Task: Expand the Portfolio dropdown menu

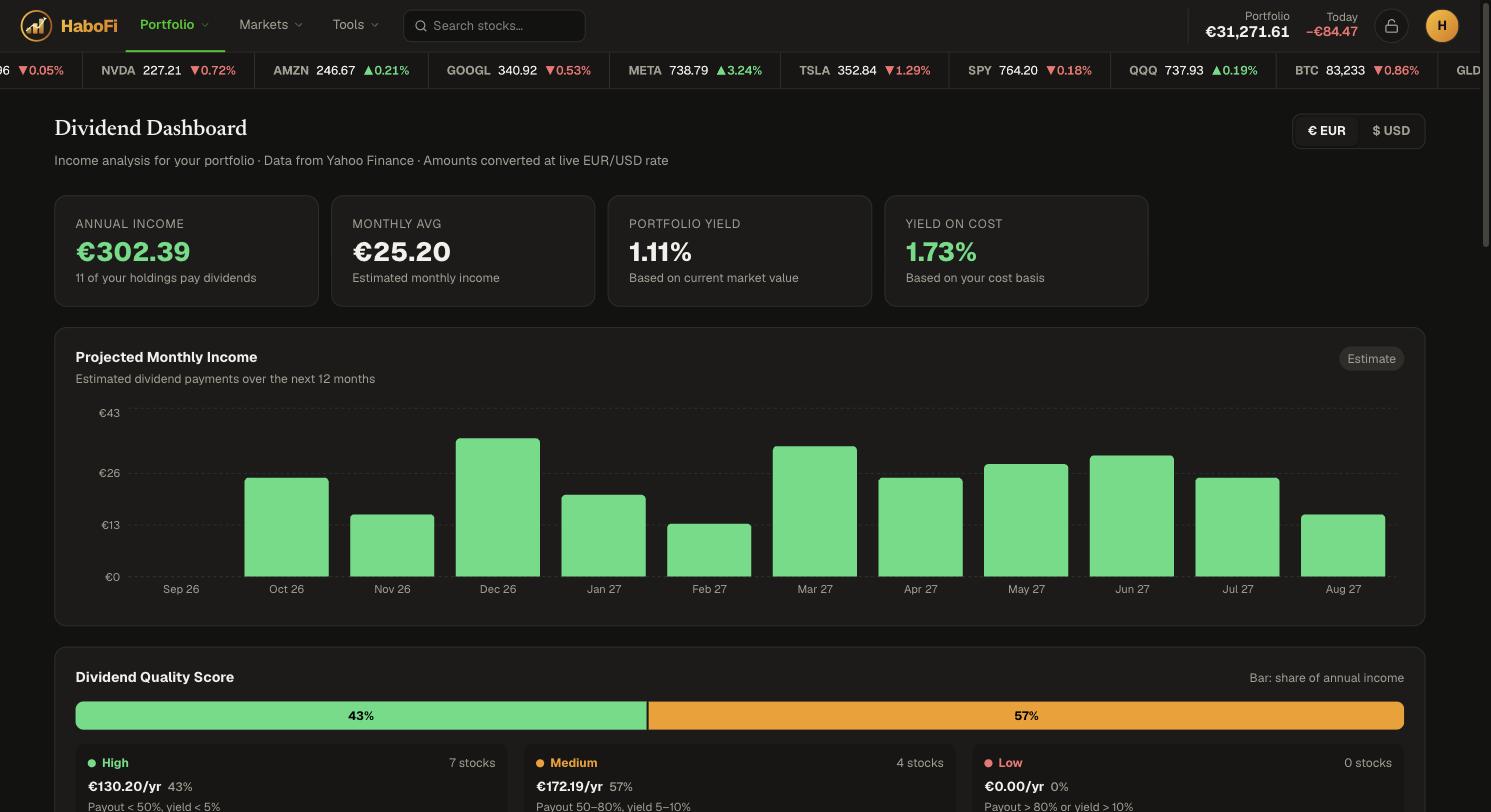Action: 175,25
